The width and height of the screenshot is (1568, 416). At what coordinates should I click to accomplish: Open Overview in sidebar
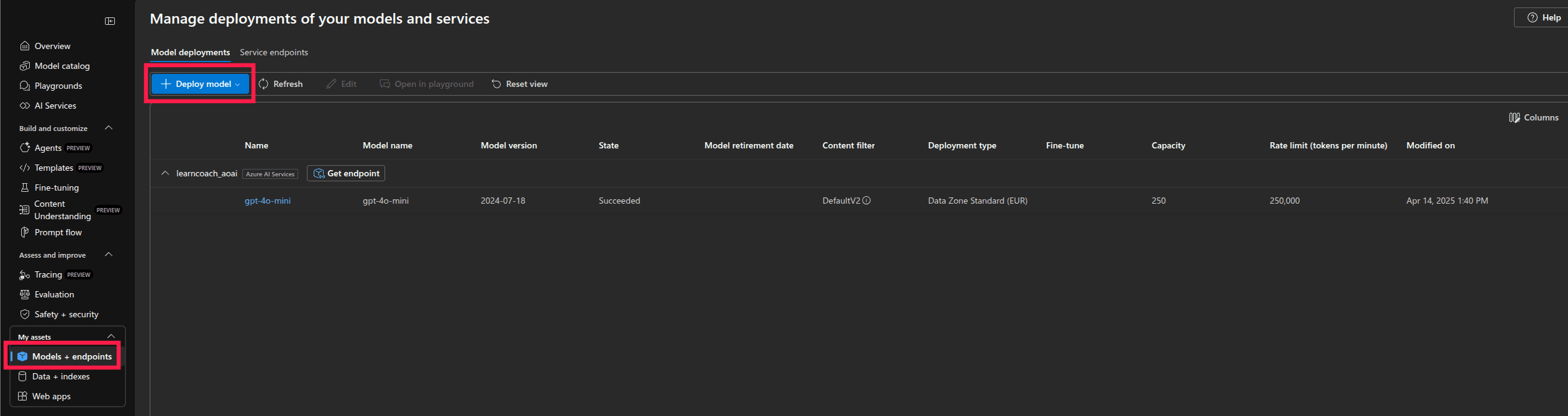coord(45,46)
